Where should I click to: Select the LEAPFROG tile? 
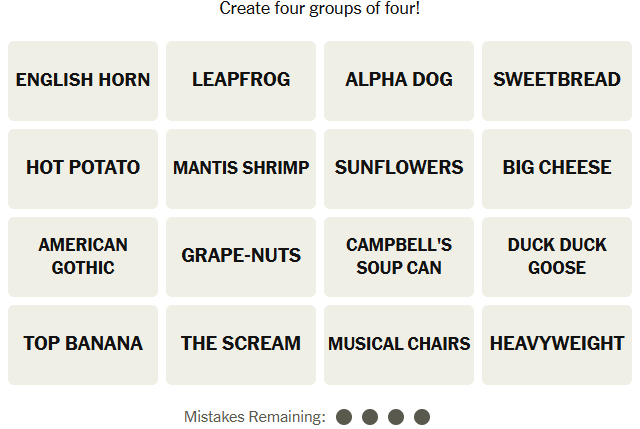click(x=241, y=81)
